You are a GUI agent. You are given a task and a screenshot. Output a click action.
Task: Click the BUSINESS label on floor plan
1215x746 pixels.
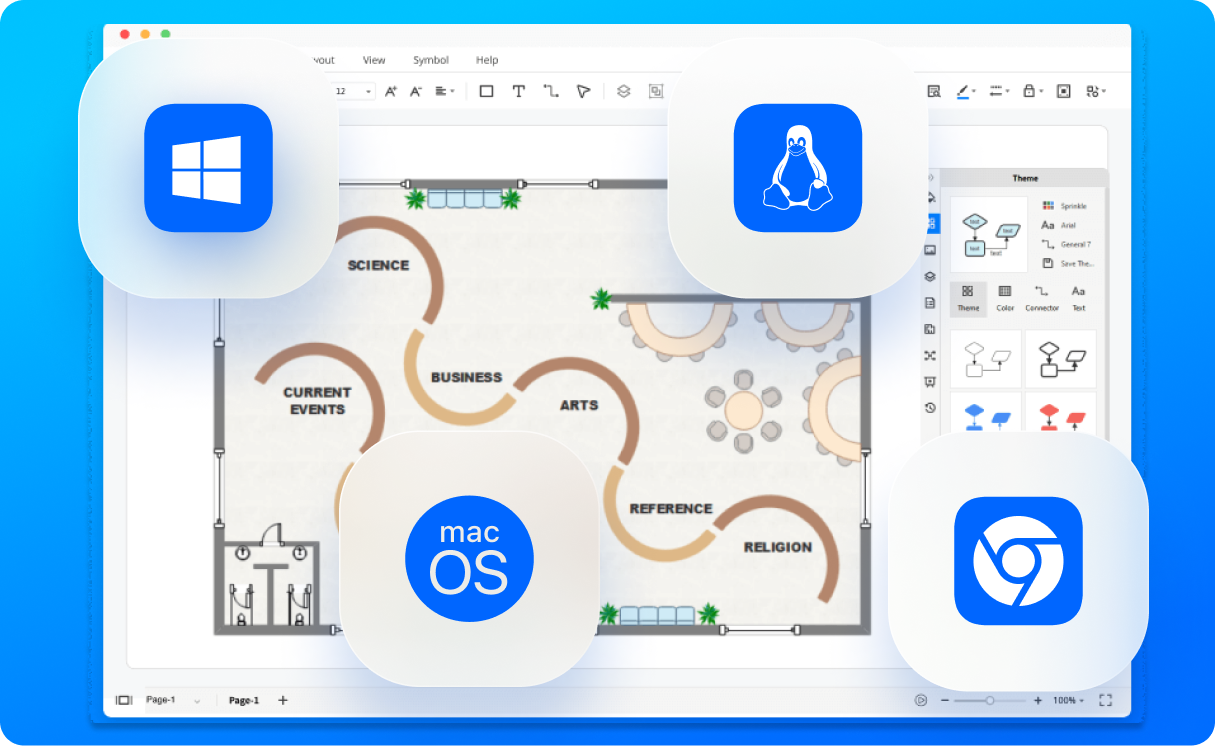(466, 377)
